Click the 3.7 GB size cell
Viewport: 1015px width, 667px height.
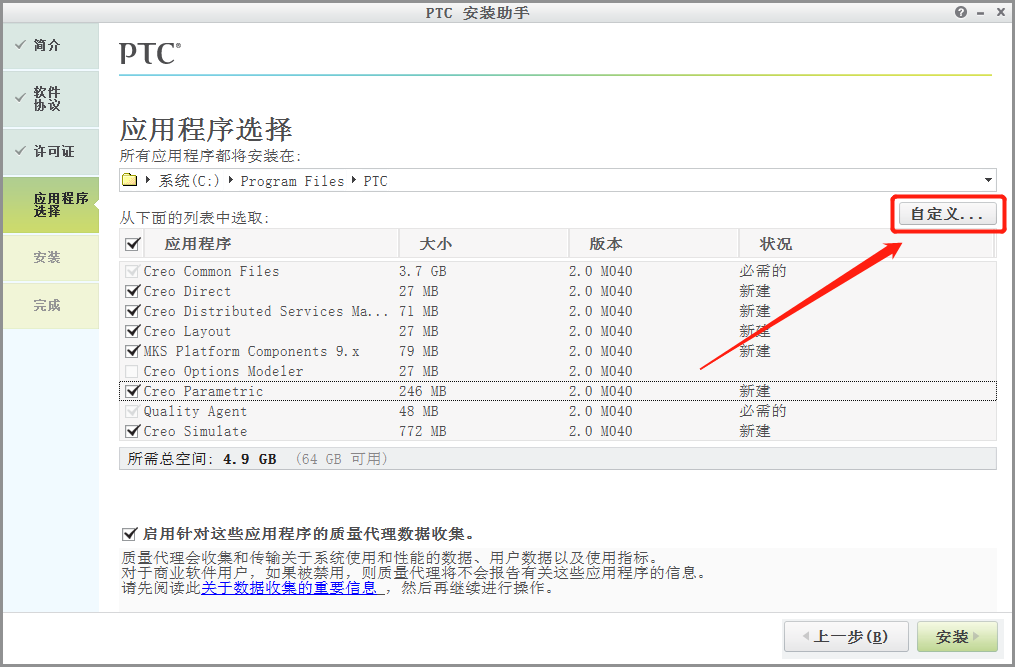(423, 271)
